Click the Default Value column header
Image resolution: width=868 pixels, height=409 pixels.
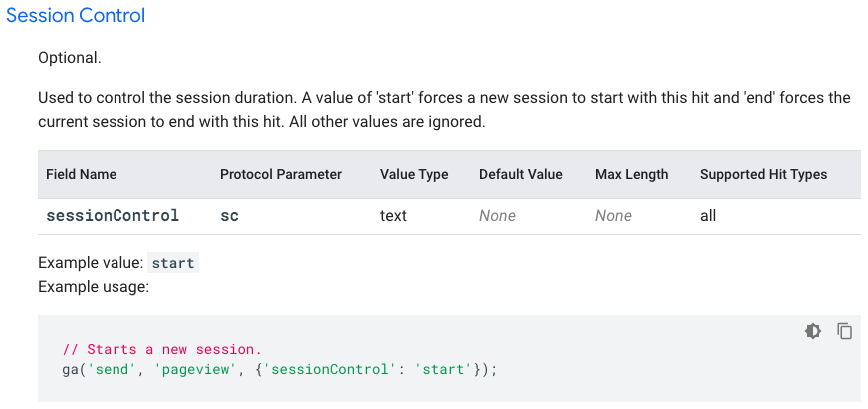[521, 174]
